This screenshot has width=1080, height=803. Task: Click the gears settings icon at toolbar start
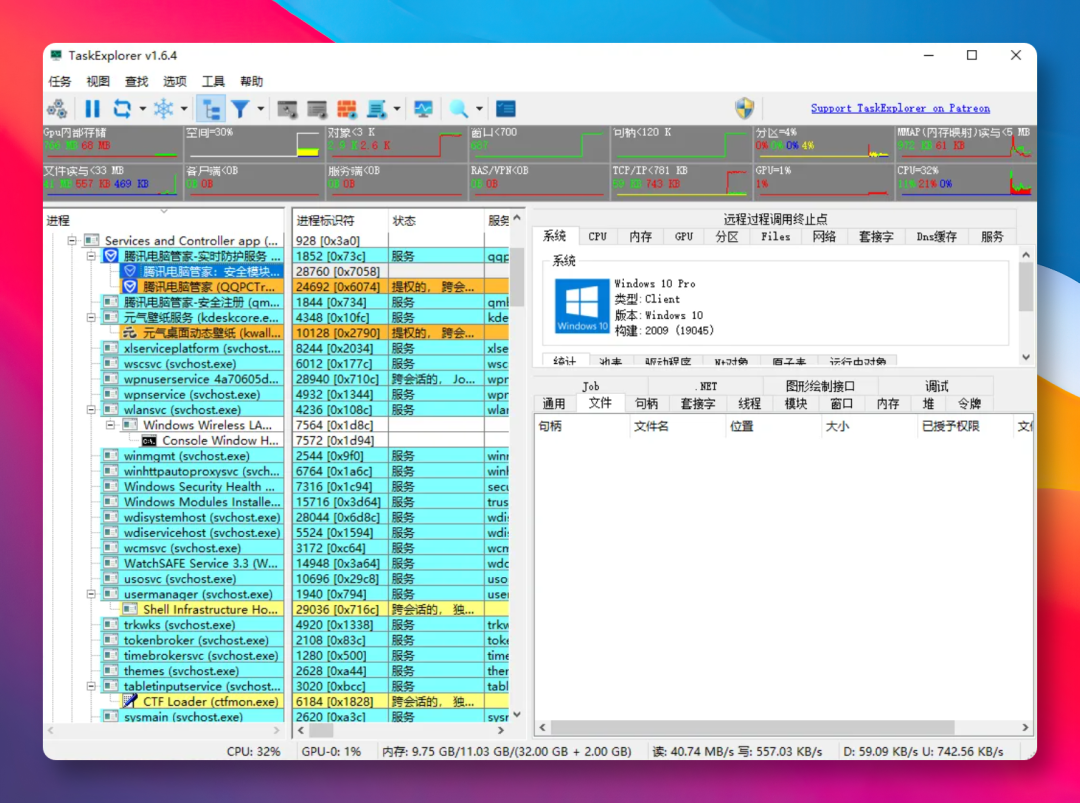coord(56,108)
